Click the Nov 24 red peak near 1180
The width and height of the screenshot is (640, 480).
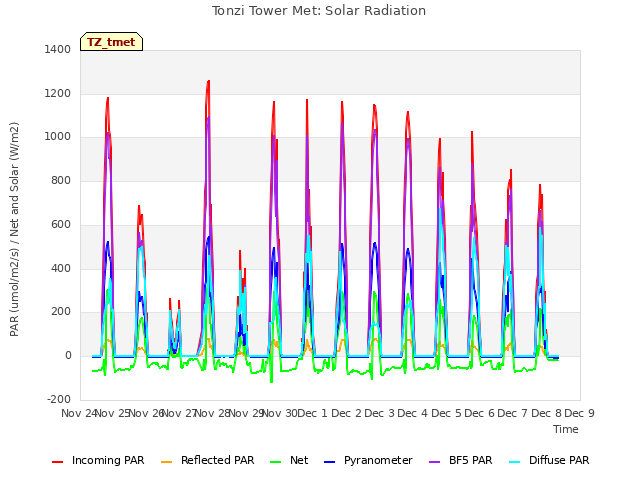108,98
